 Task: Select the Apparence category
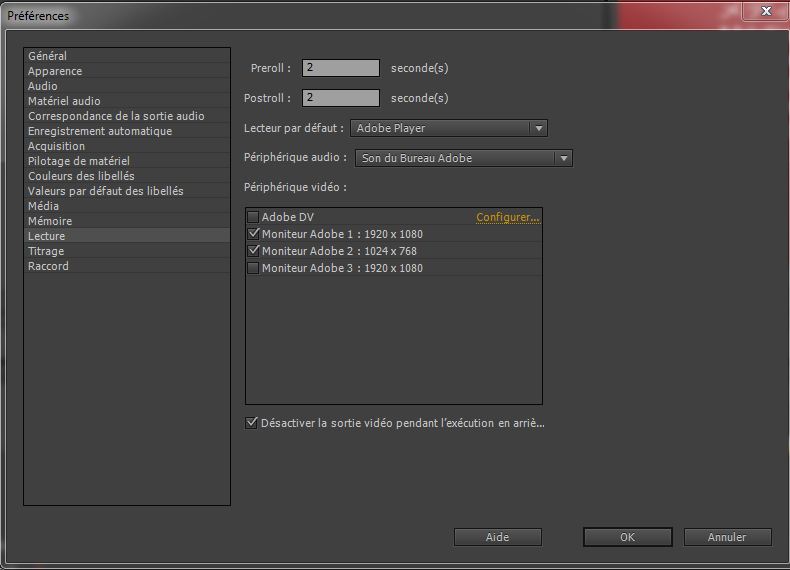(x=126, y=71)
